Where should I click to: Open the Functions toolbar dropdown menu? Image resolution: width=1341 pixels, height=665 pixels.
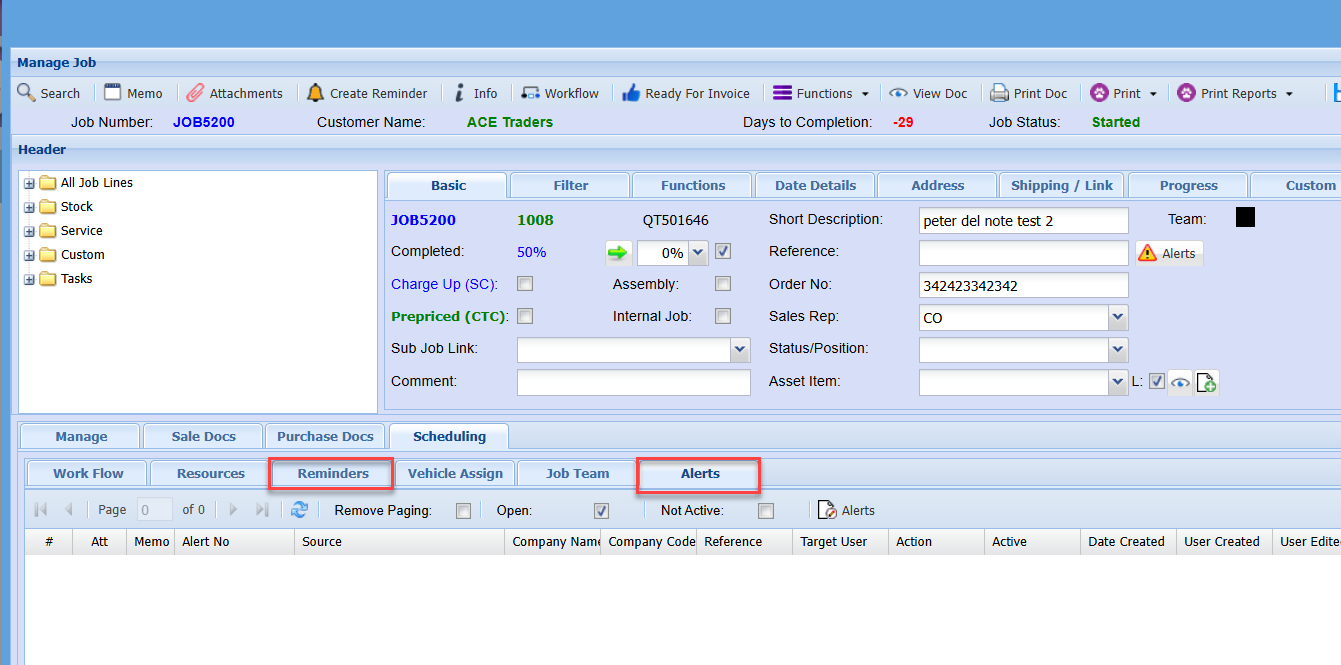coord(822,93)
